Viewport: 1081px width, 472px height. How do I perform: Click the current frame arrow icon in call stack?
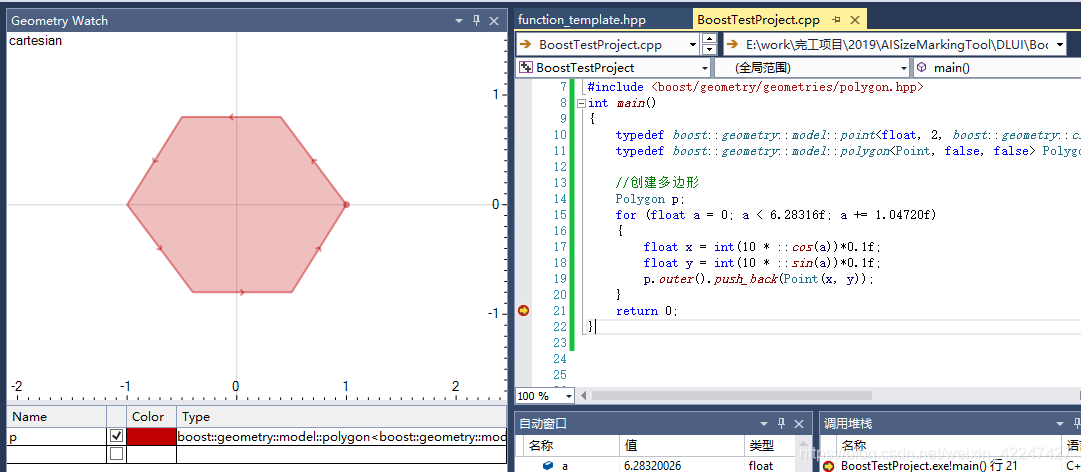click(x=829, y=466)
